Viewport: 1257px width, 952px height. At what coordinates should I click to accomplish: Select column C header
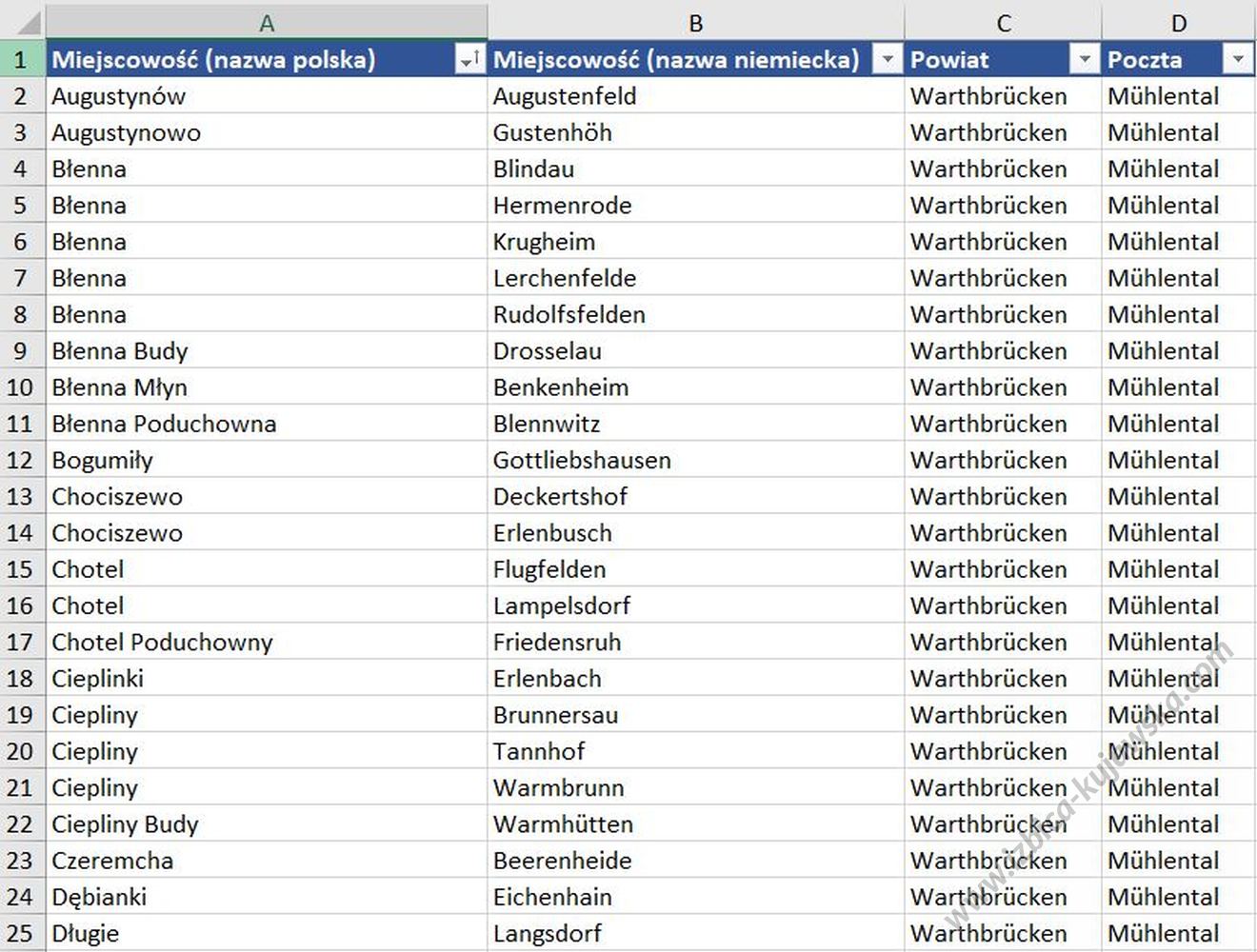pyautogui.click(x=1003, y=23)
